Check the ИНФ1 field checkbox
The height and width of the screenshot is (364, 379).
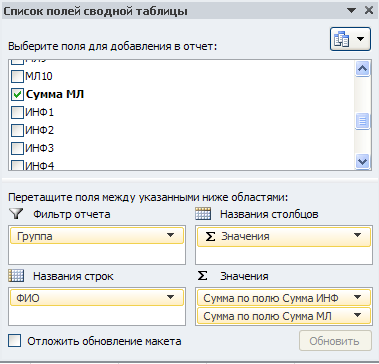click(17, 112)
